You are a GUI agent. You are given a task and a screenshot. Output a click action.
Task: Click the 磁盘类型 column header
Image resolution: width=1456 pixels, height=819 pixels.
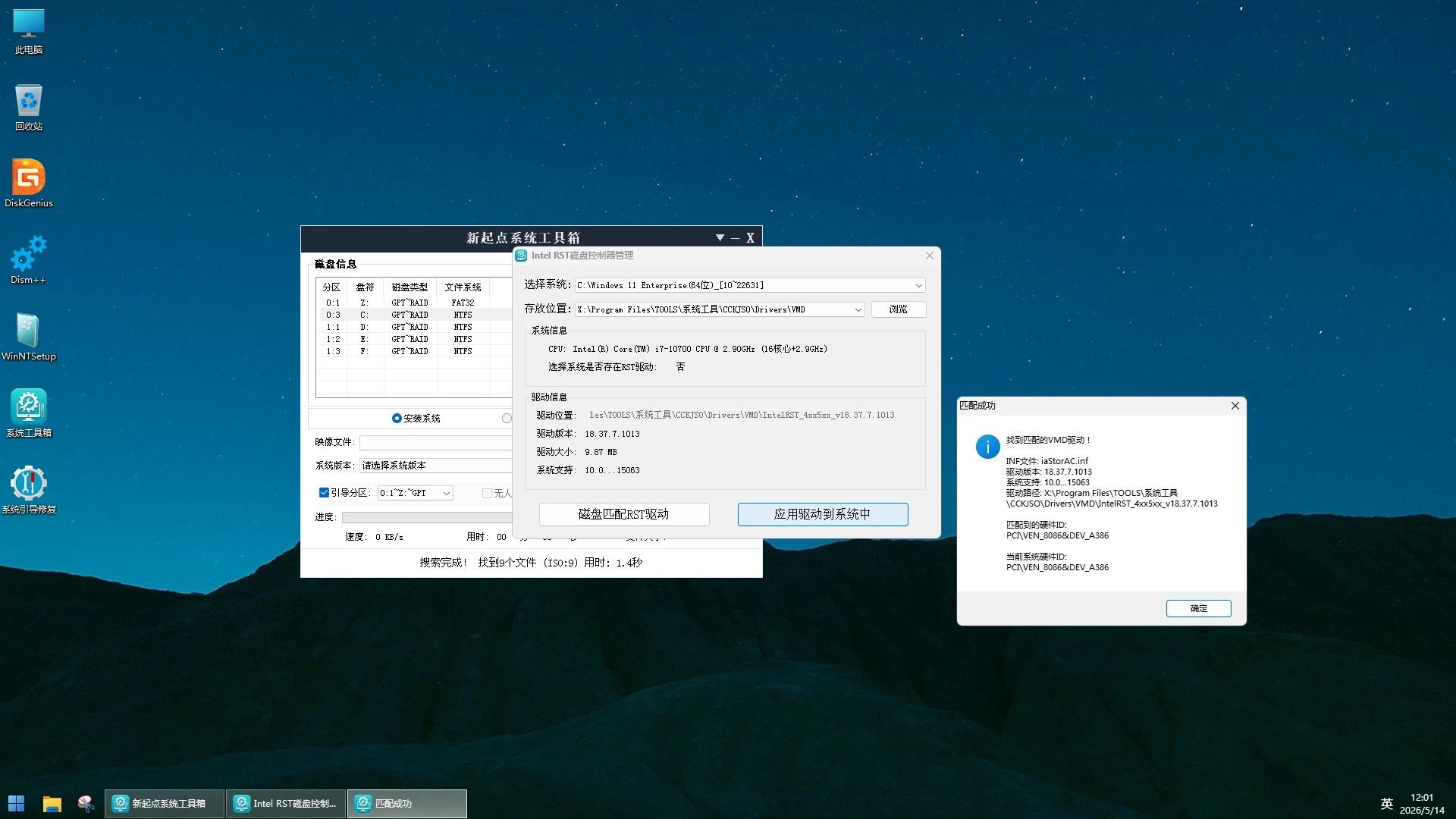point(409,287)
